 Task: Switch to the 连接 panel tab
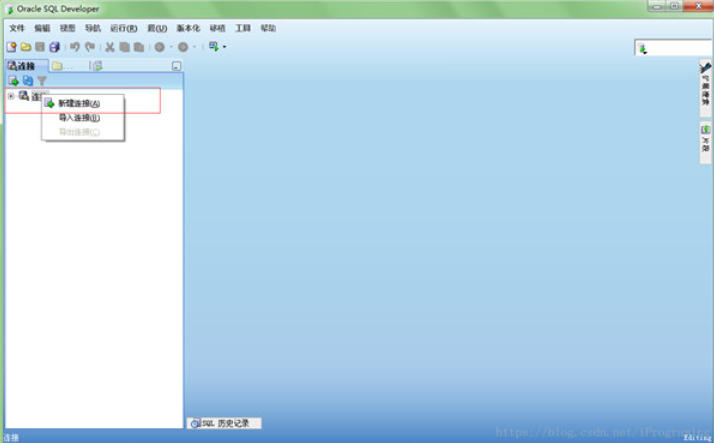22,66
